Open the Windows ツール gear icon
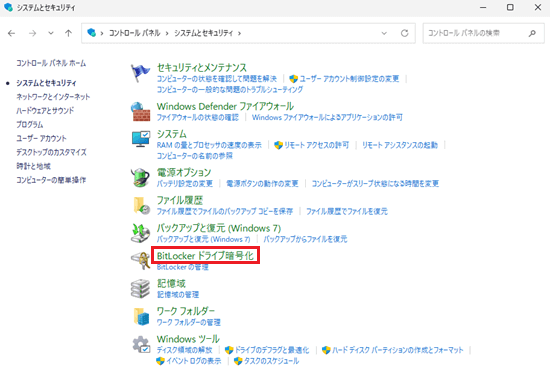This screenshot has width=550, height=378. point(141,344)
